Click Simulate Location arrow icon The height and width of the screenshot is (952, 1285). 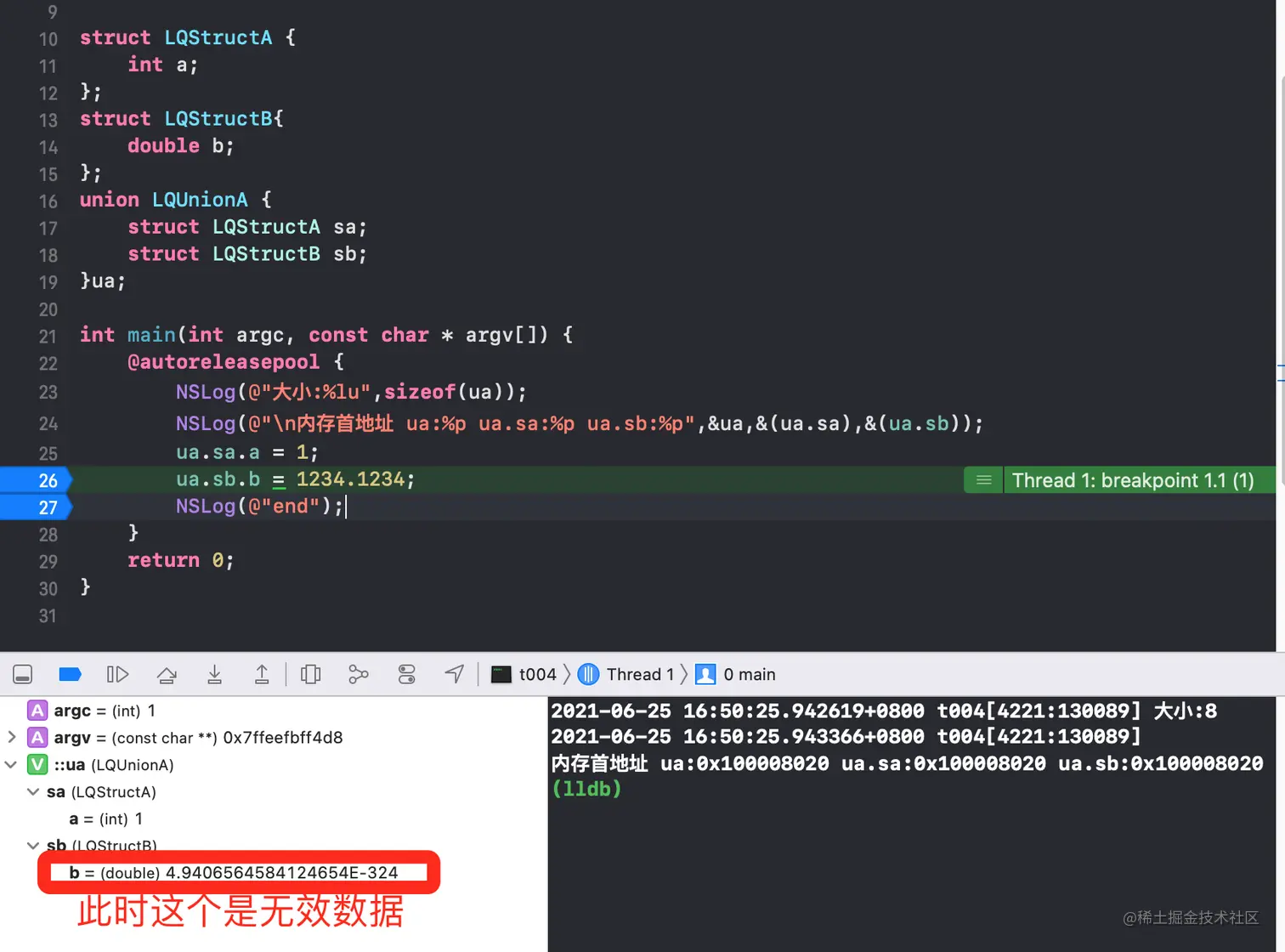455,674
